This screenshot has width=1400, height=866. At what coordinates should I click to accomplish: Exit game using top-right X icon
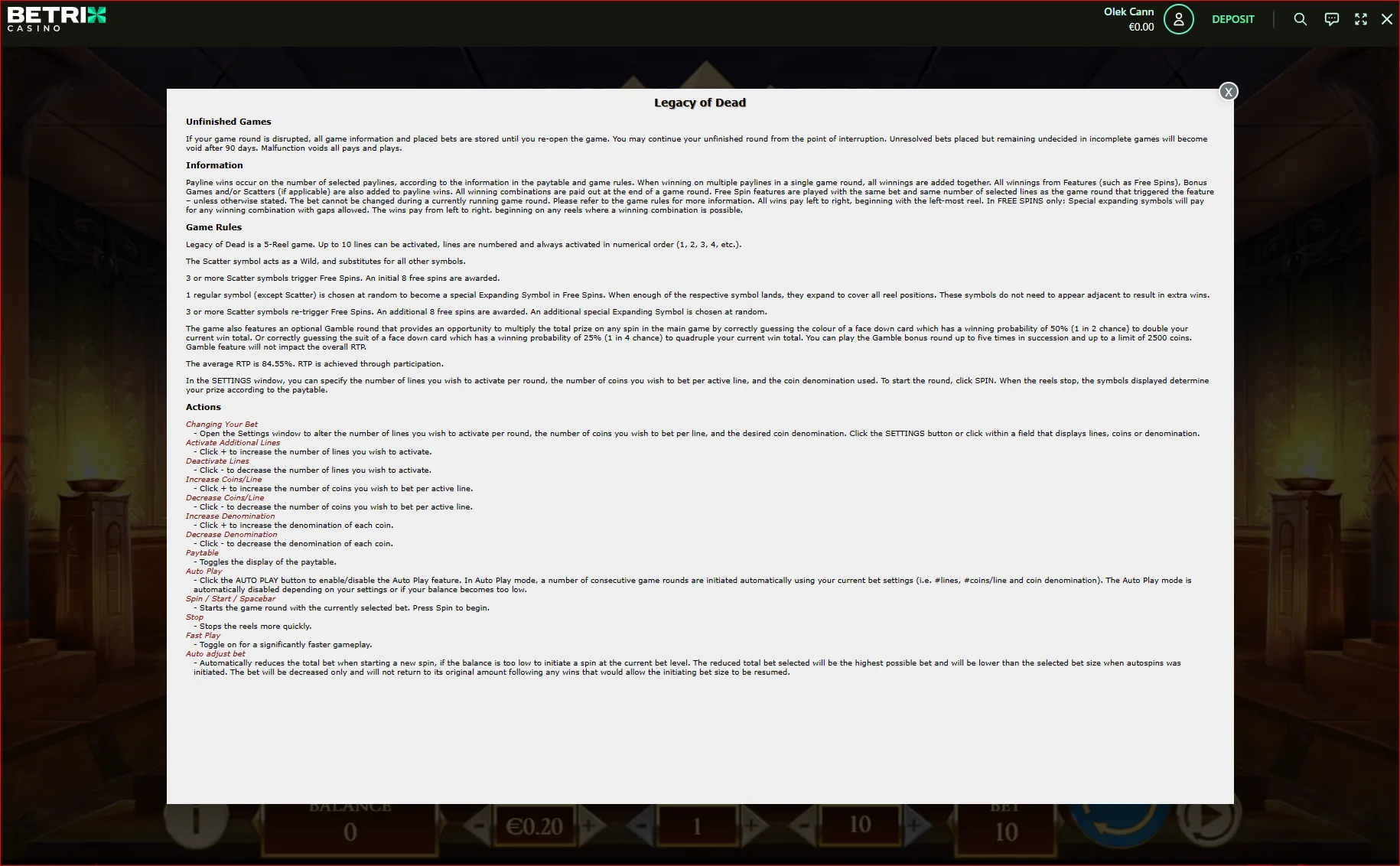(1386, 19)
